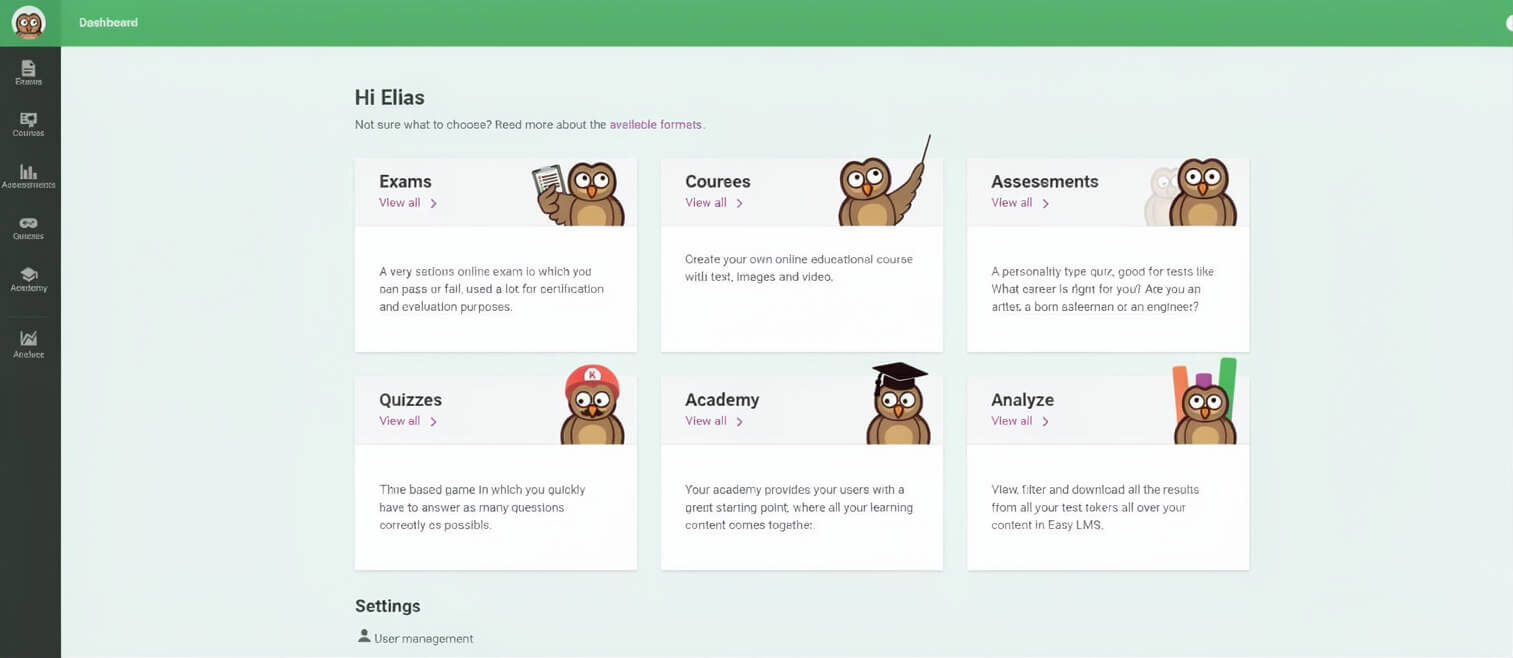Click the Academy card description text
This screenshot has width=1513, height=658.
click(799, 507)
